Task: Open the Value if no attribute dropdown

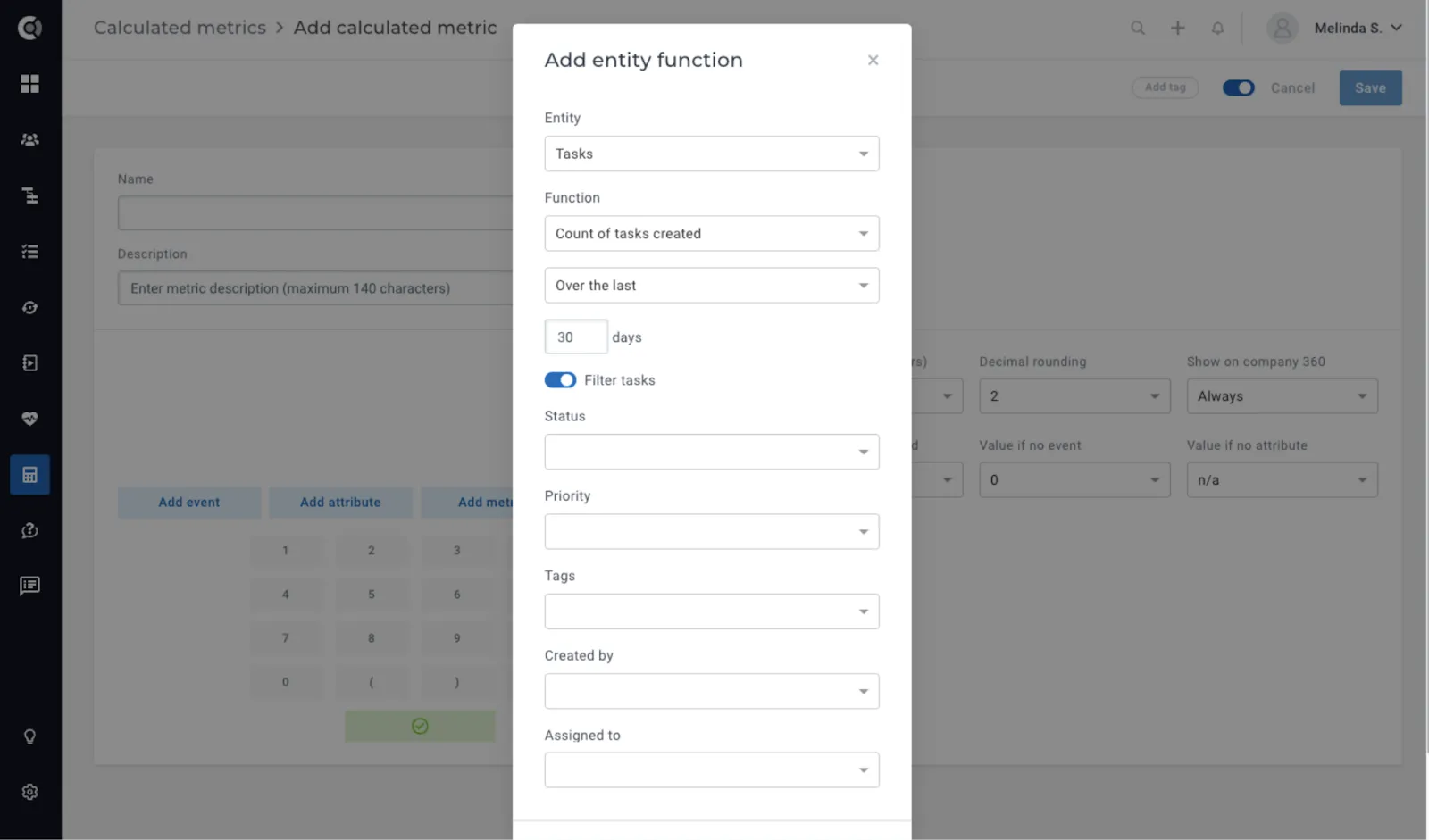Action: pos(1282,480)
